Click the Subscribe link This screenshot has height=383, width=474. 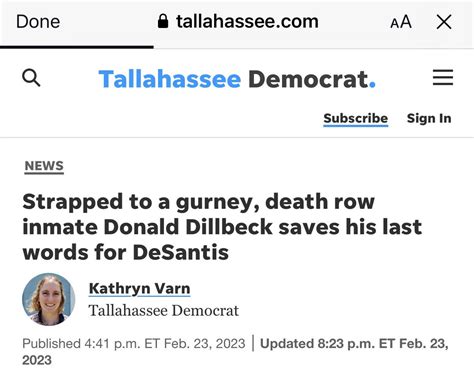pyautogui.click(x=356, y=119)
